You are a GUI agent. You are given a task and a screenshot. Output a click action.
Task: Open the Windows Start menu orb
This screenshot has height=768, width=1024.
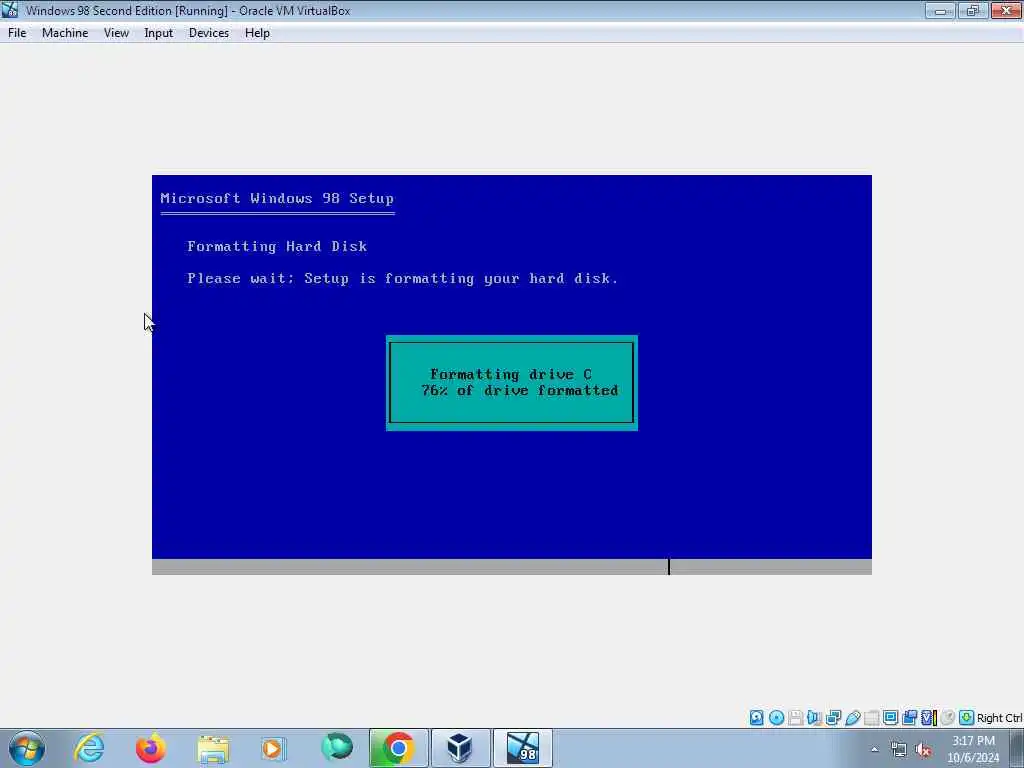[27, 748]
